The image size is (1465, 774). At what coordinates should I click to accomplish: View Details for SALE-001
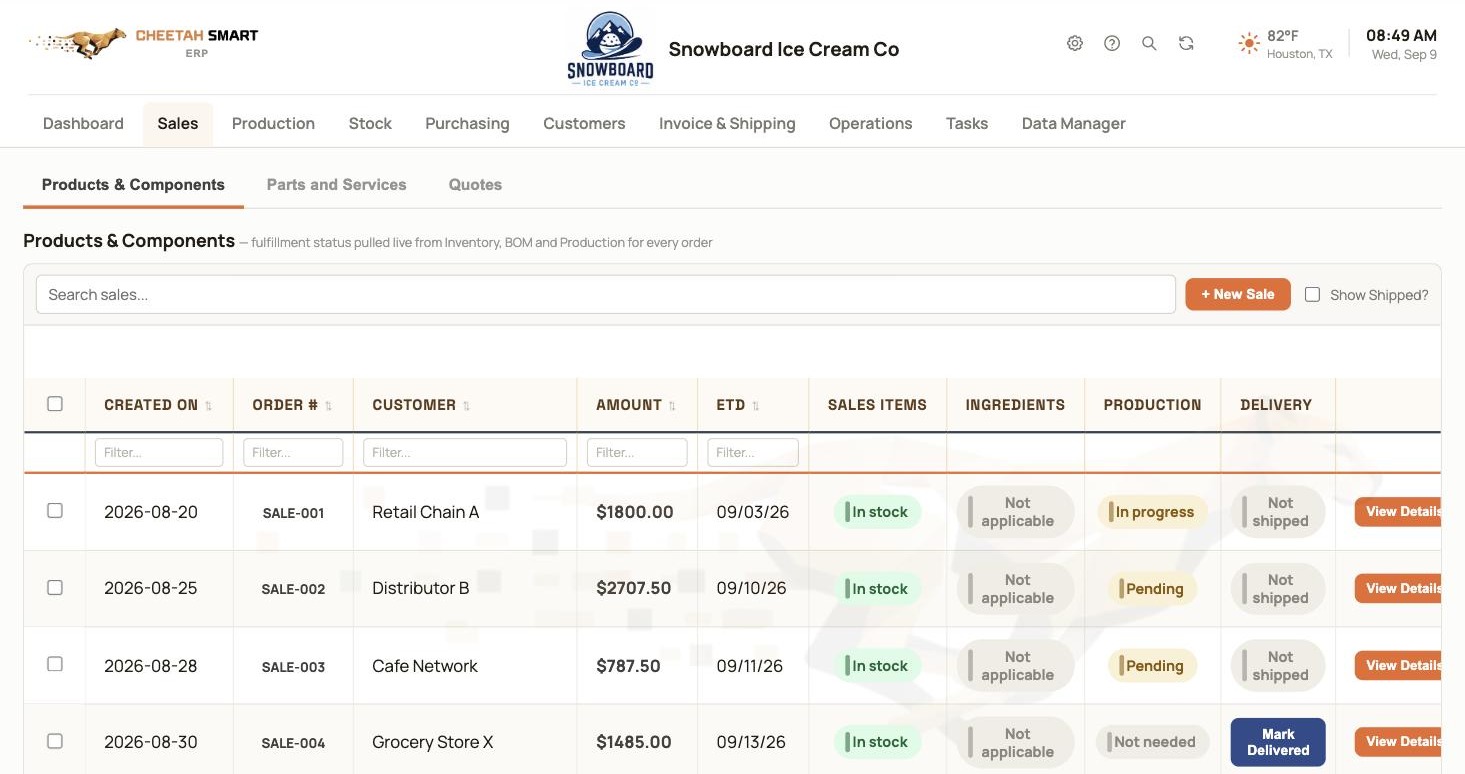point(1398,511)
